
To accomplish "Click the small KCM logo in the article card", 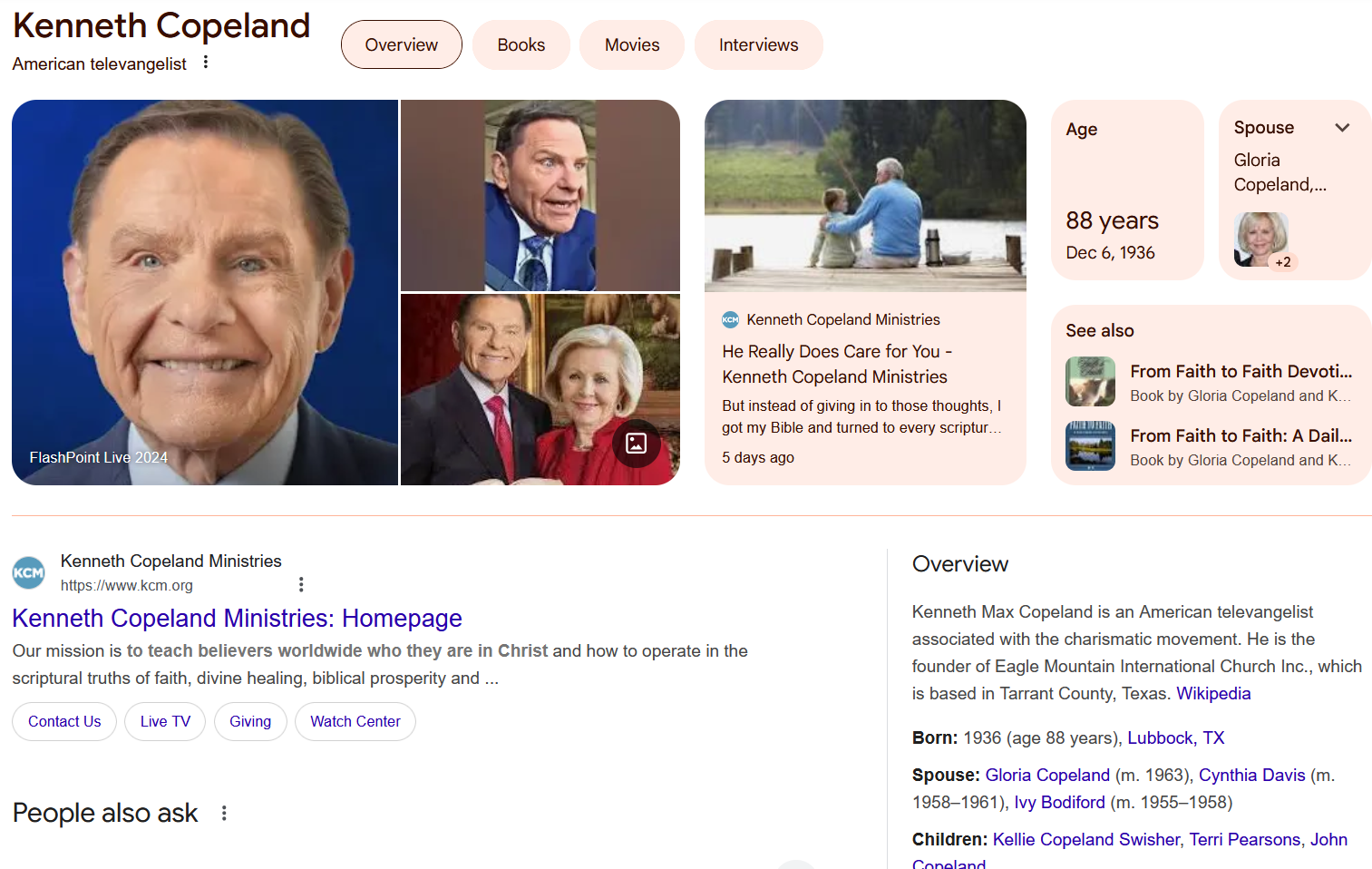I will point(730,319).
